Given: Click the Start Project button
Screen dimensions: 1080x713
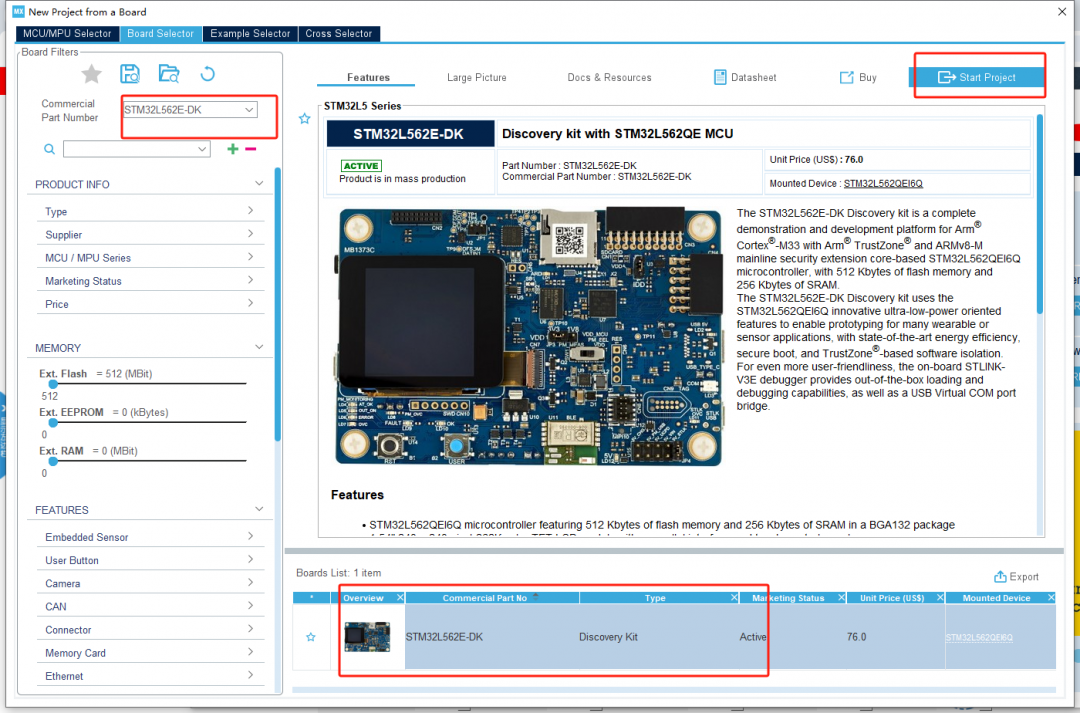Looking at the screenshot, I should (979, 76).
